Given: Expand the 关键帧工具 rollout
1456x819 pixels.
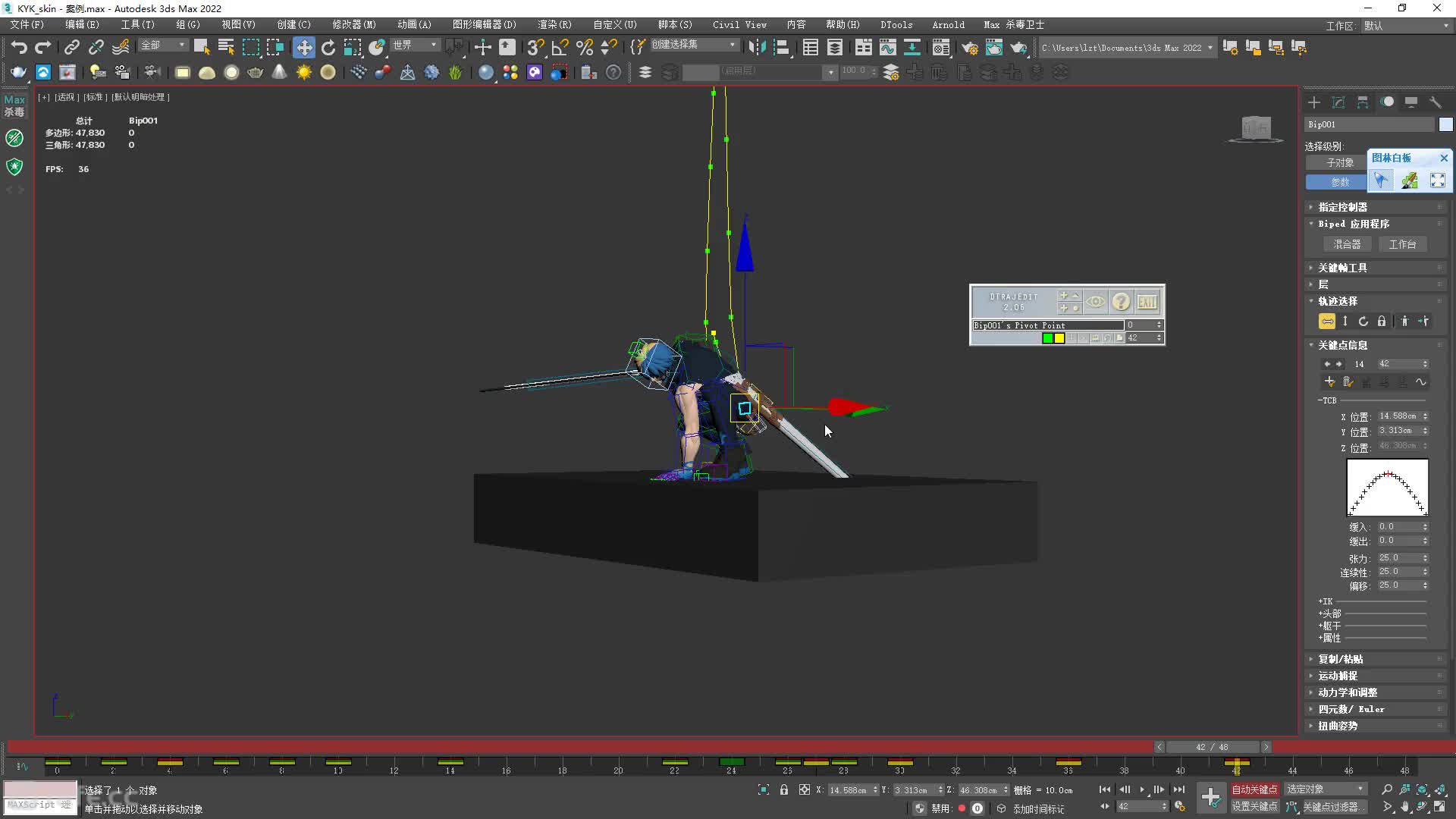Looking at the screenshot, I should point(1342,268).
